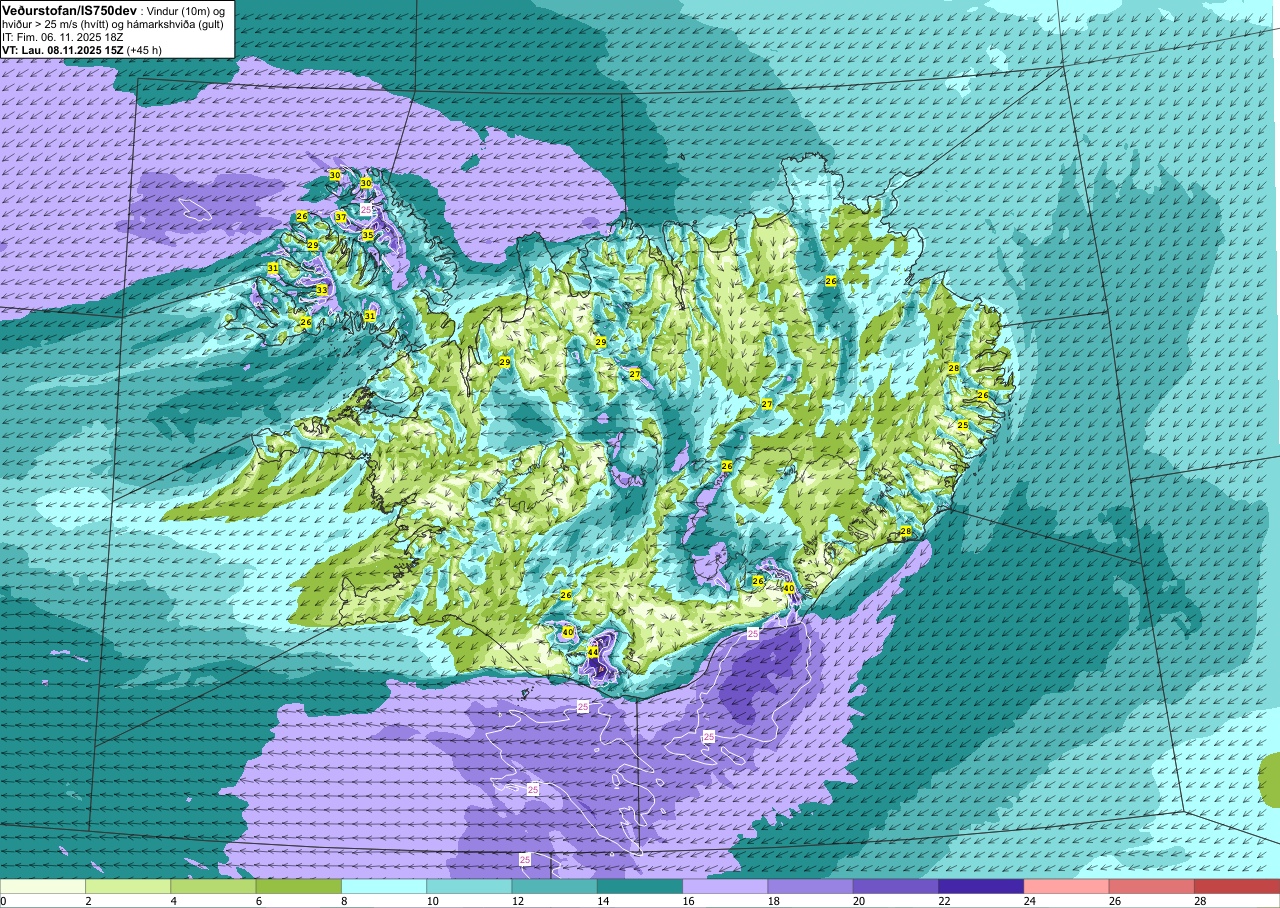The height and width of the screenshot is (908, 1280).
Task: Select the 6–8 m/s olive green legend swatch
Action: (298, 887)
